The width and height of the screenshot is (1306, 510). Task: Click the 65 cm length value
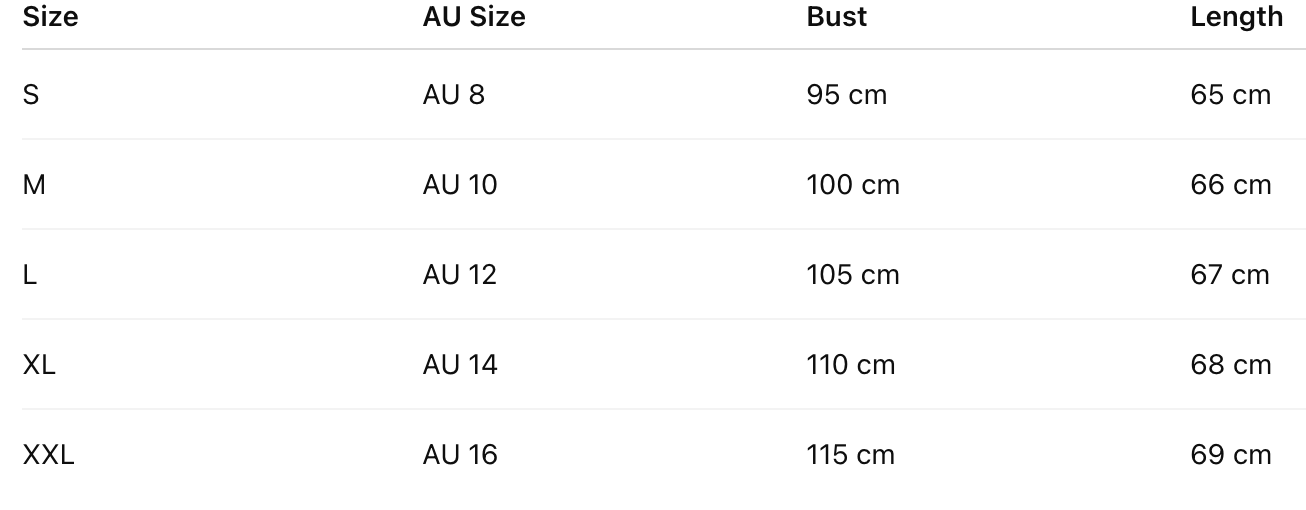pos(1230,95)
